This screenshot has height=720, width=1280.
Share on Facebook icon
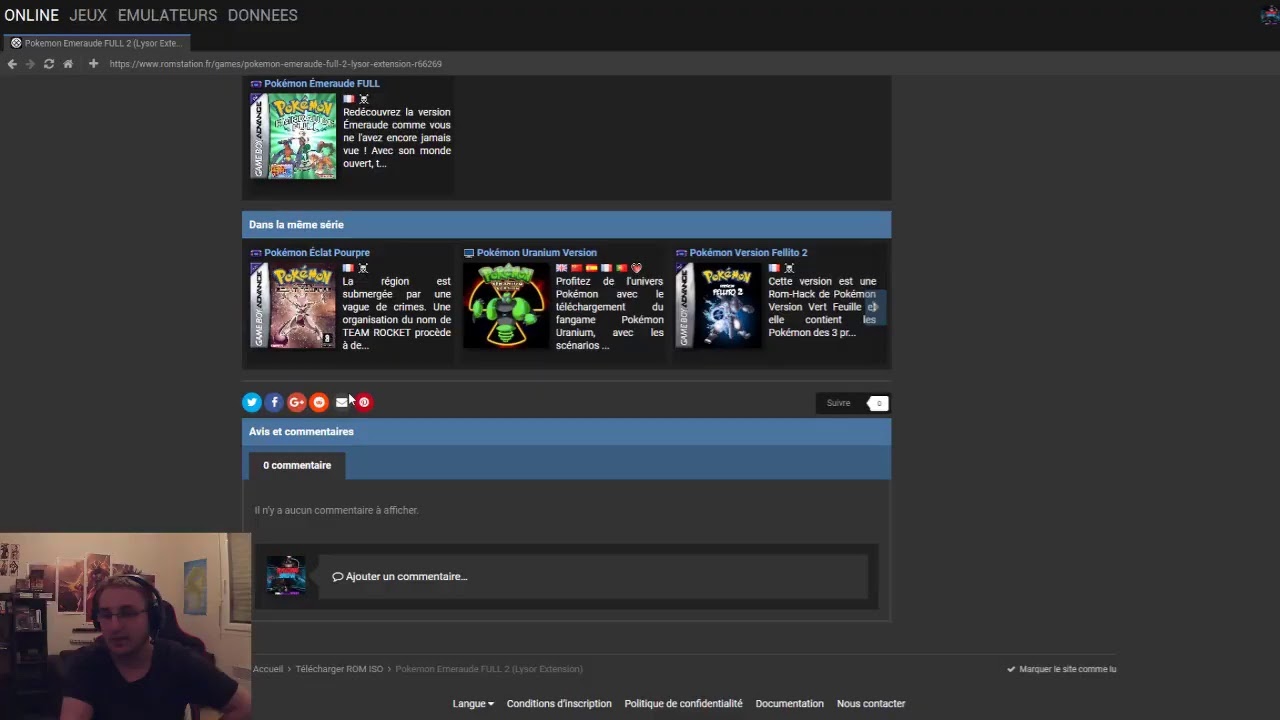pos(274,402)
